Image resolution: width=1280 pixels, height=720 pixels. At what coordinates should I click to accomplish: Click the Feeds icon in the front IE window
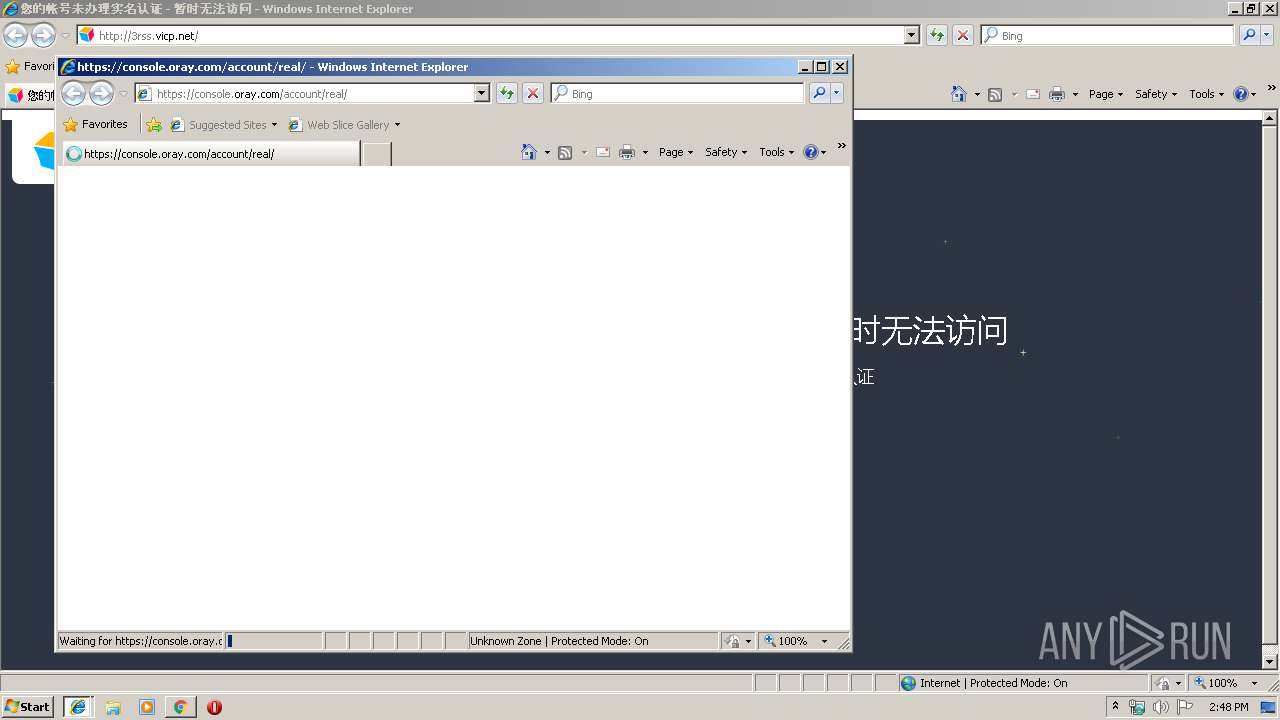565,152
